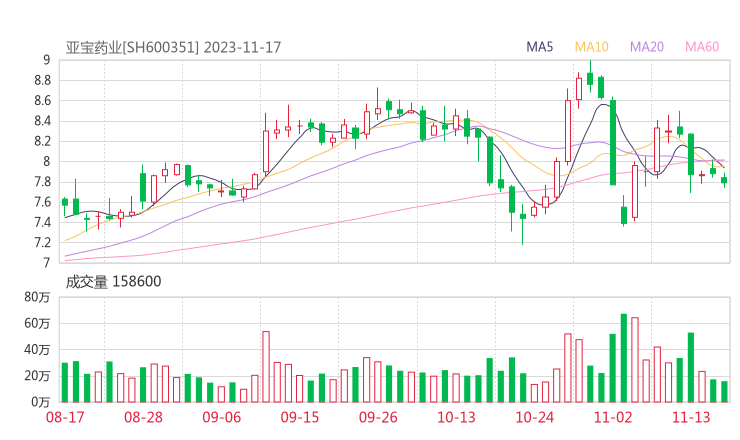
Task: Click the 09-15 date axis label
Action: coord(300,417)
